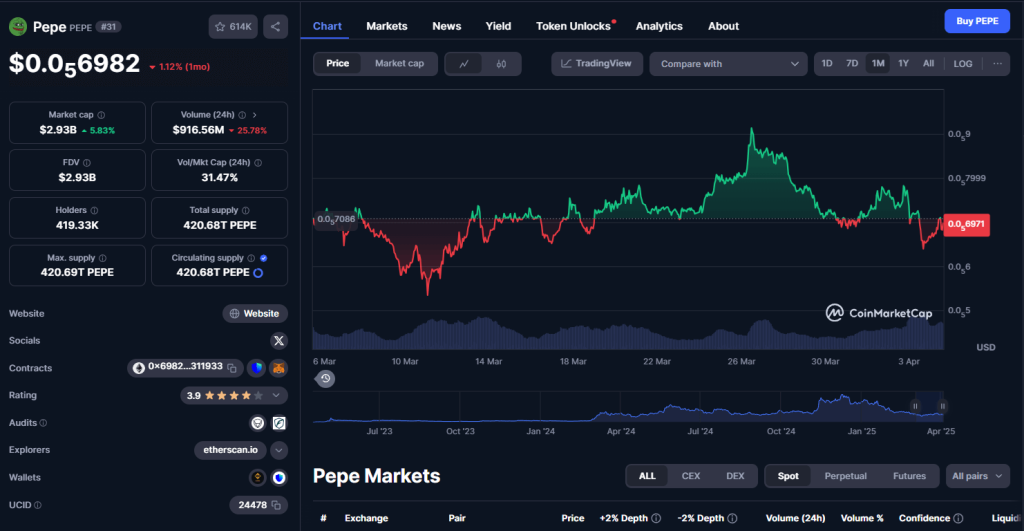
Task: Click circulating supply progress ring
Action: [258, 273]
